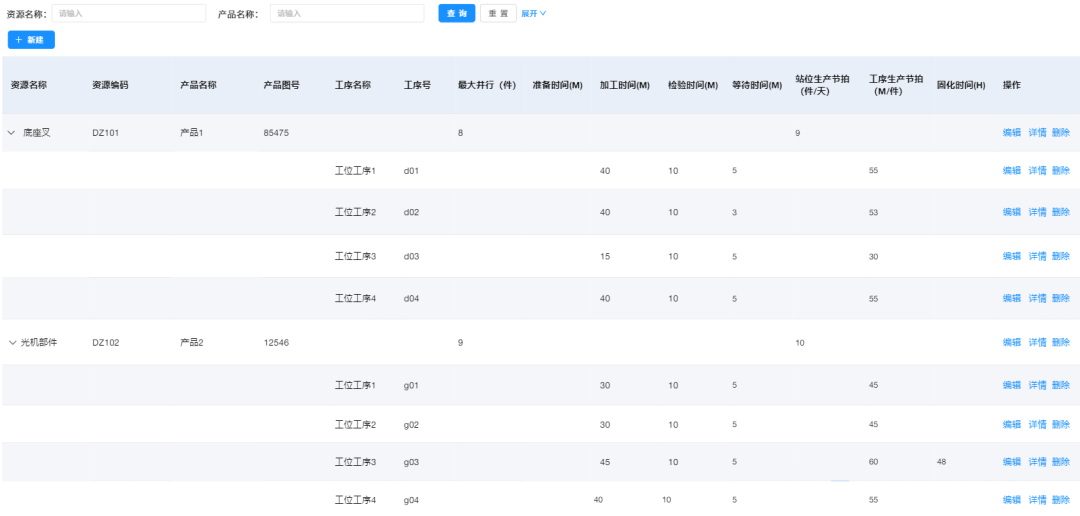
Task: Edit the d03 process row
Action: [x=1012, y=256]
